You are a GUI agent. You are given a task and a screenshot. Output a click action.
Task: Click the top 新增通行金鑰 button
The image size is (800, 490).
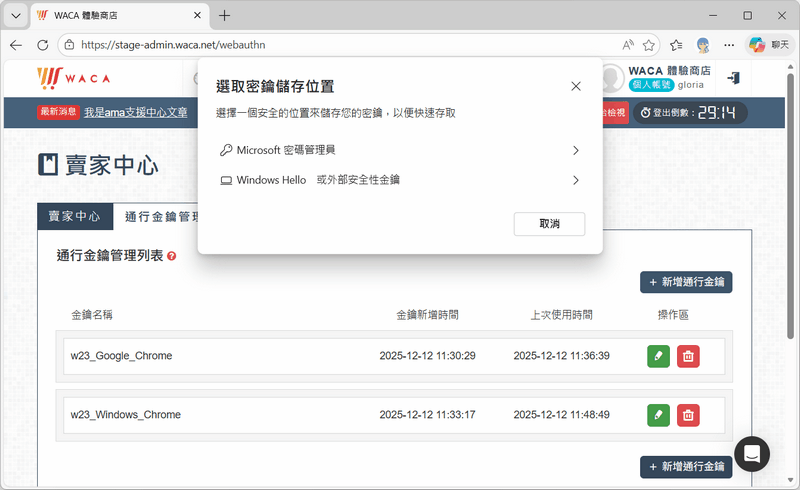tap(686, 282)
